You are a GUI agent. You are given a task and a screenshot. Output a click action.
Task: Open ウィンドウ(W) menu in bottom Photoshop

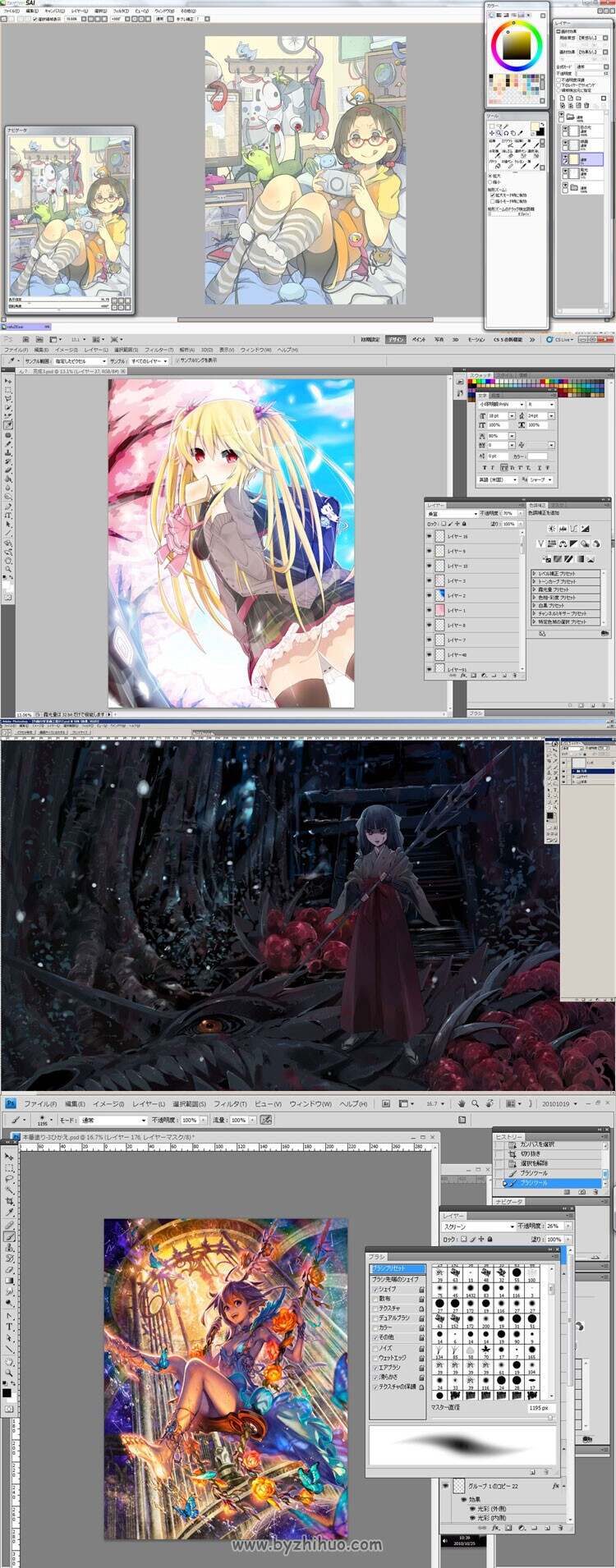[x=312, y=1104]
